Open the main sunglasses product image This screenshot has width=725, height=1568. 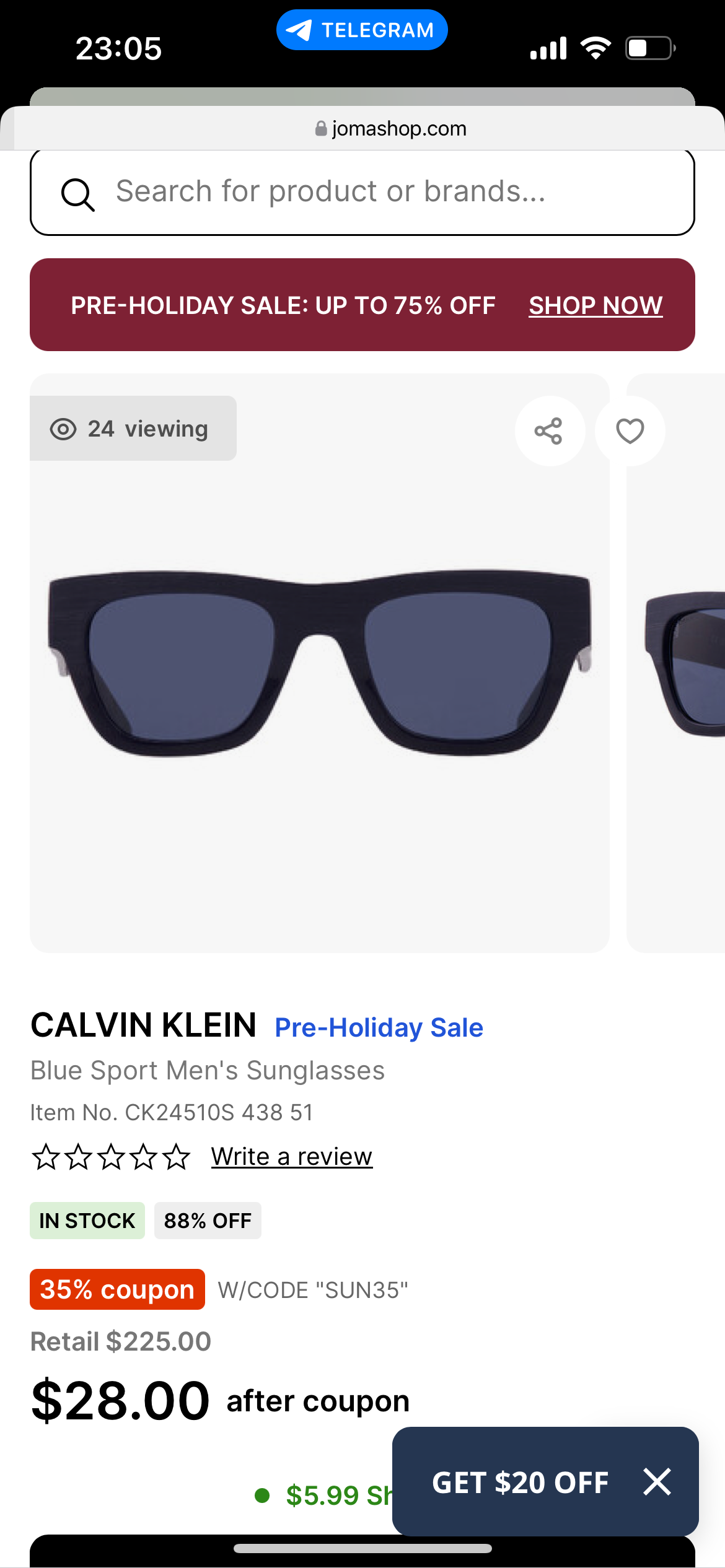(319, 663)
